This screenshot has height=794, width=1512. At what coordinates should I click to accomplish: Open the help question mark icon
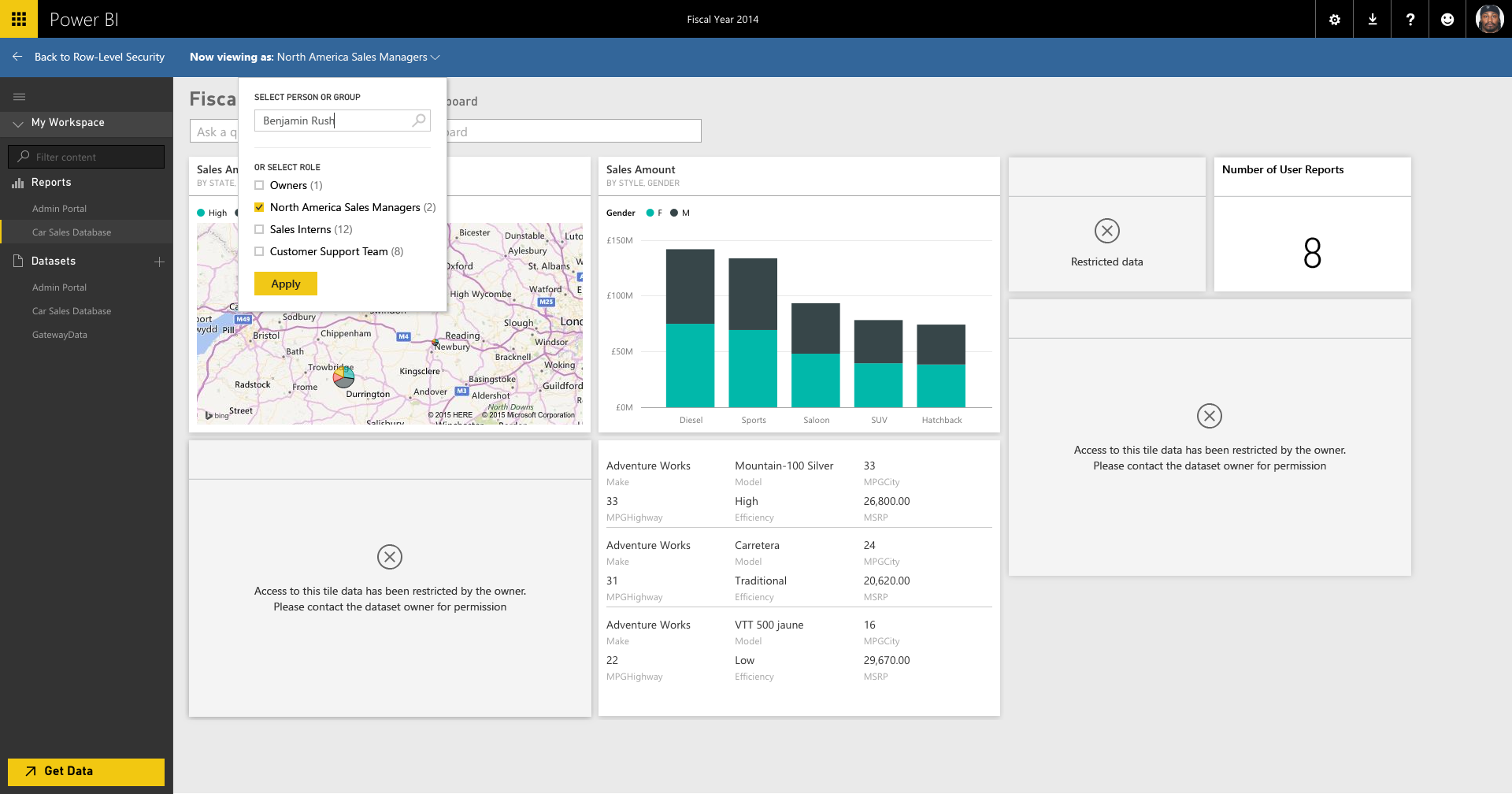[1410, 20]
